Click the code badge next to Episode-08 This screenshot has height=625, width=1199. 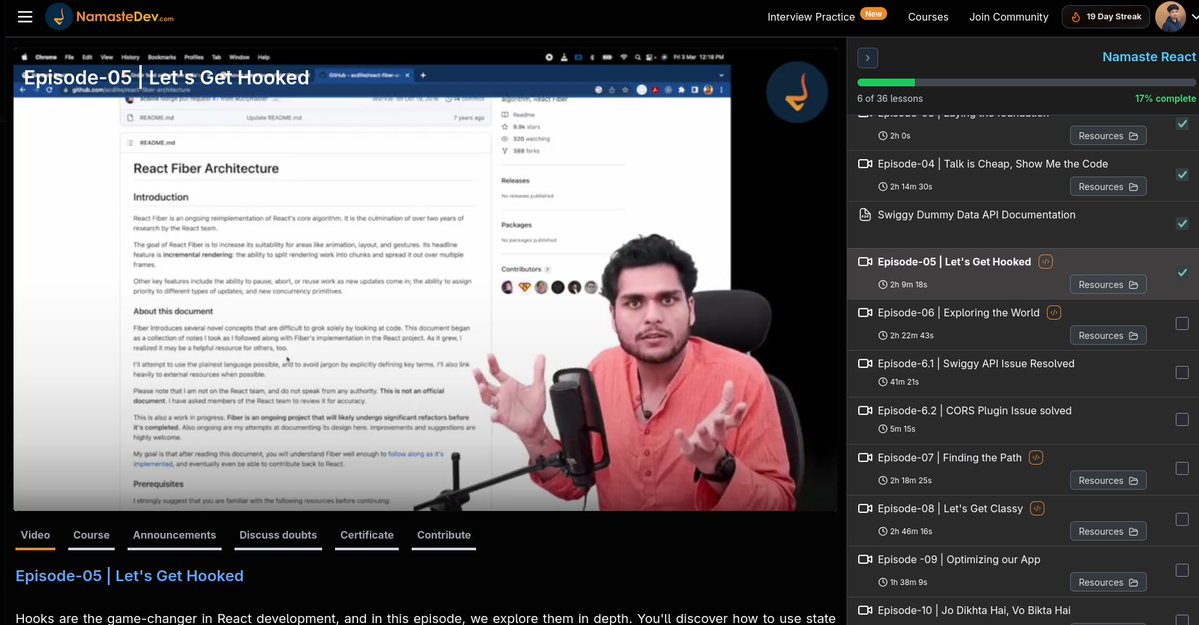pos(1037,508)
